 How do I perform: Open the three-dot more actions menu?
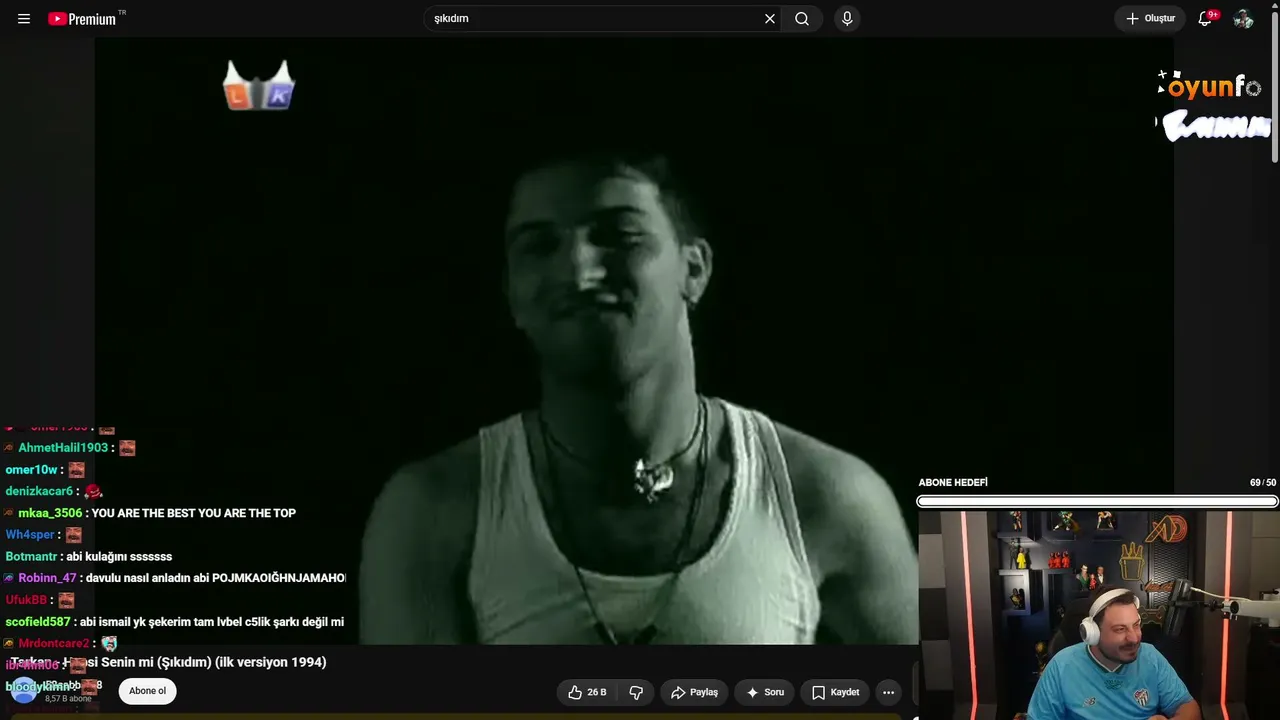pyautogui.click(x=888, y=692)
